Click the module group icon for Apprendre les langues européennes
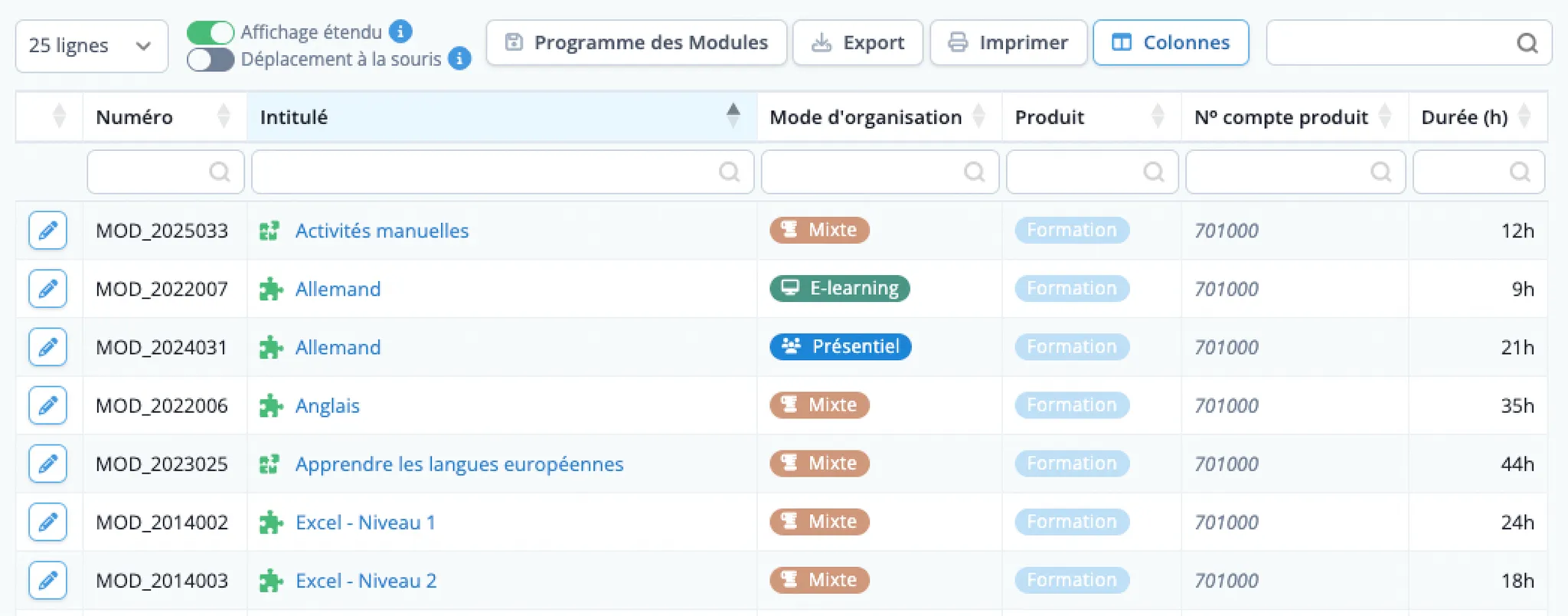 [x=269, y=464]
